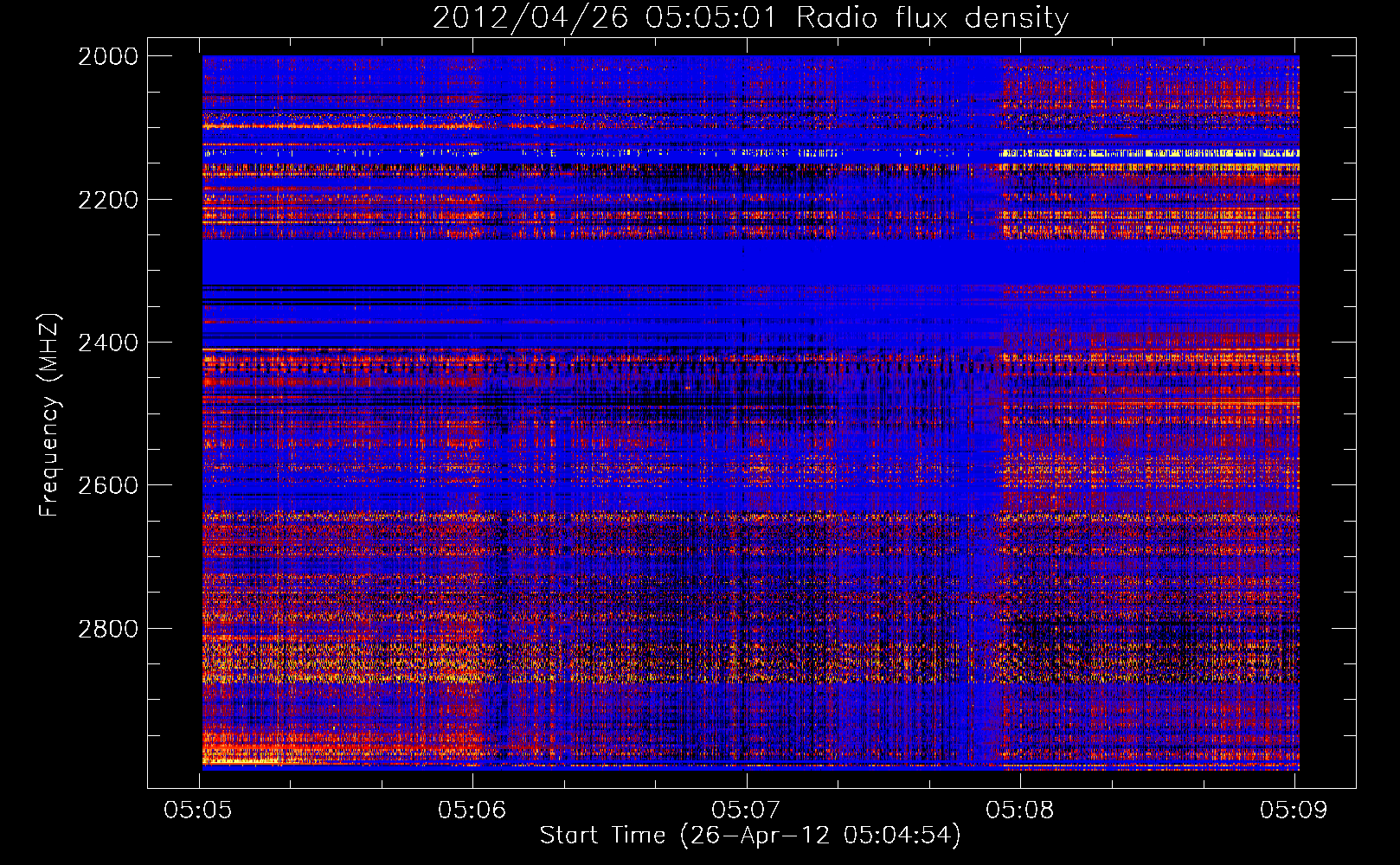Click the '2000' frequency axis label
This screenshot has width=1400, height=865.
[x=108, y=56]
